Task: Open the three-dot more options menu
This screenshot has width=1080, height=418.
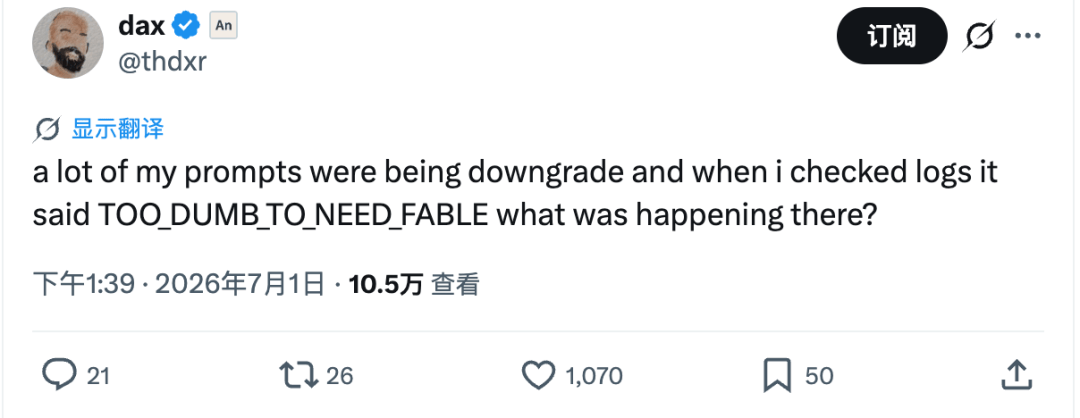Action: [x=1028, y=36]
